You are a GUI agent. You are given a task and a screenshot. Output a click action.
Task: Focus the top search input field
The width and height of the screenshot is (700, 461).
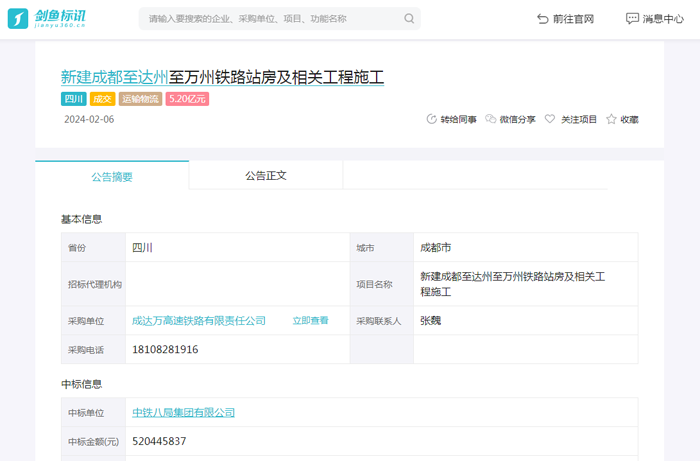(x=270, y=19)
